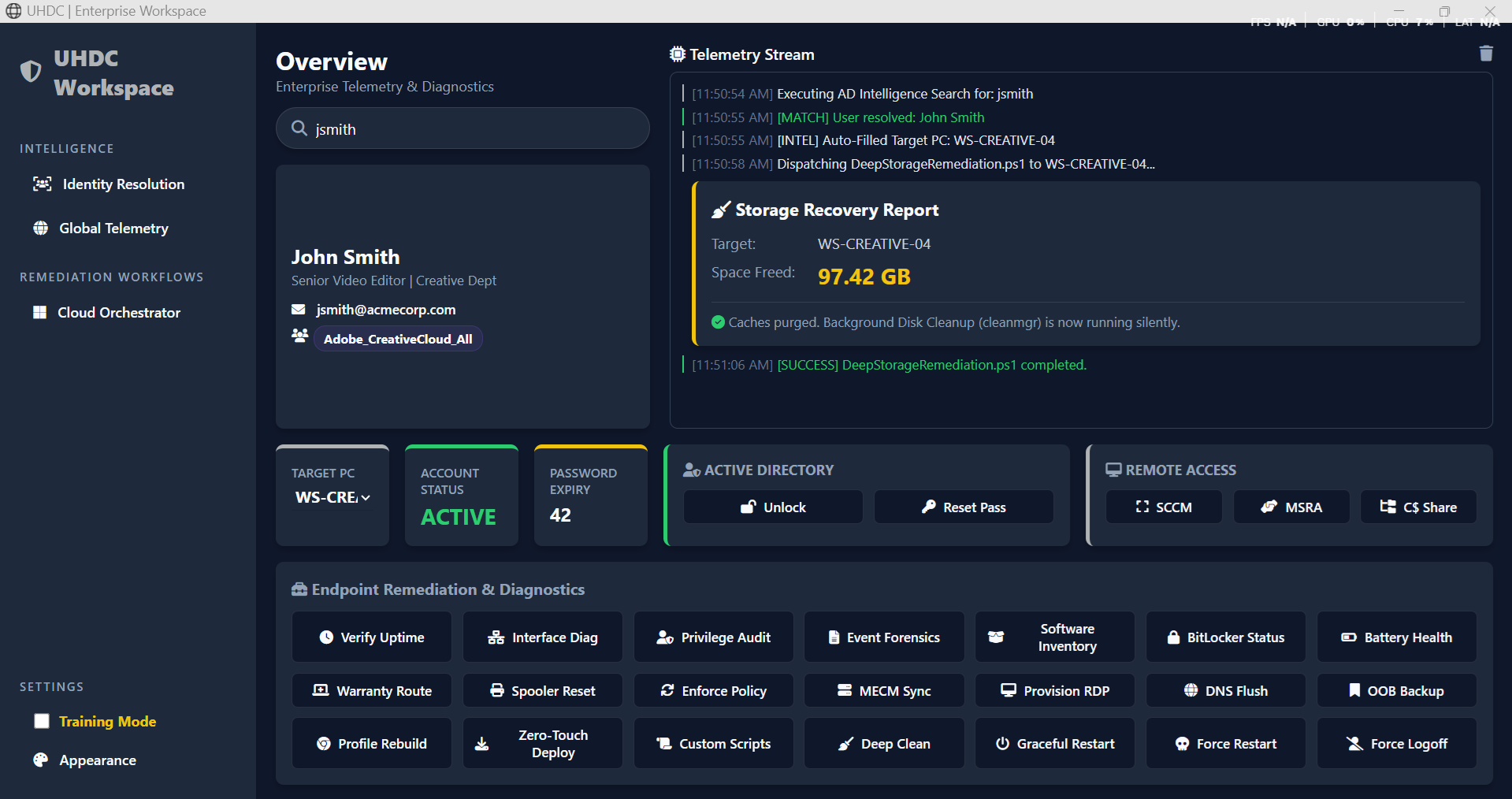Launch an MSRA remote session
Screen dimensions: 1512x799
(x=1291, y=507)
